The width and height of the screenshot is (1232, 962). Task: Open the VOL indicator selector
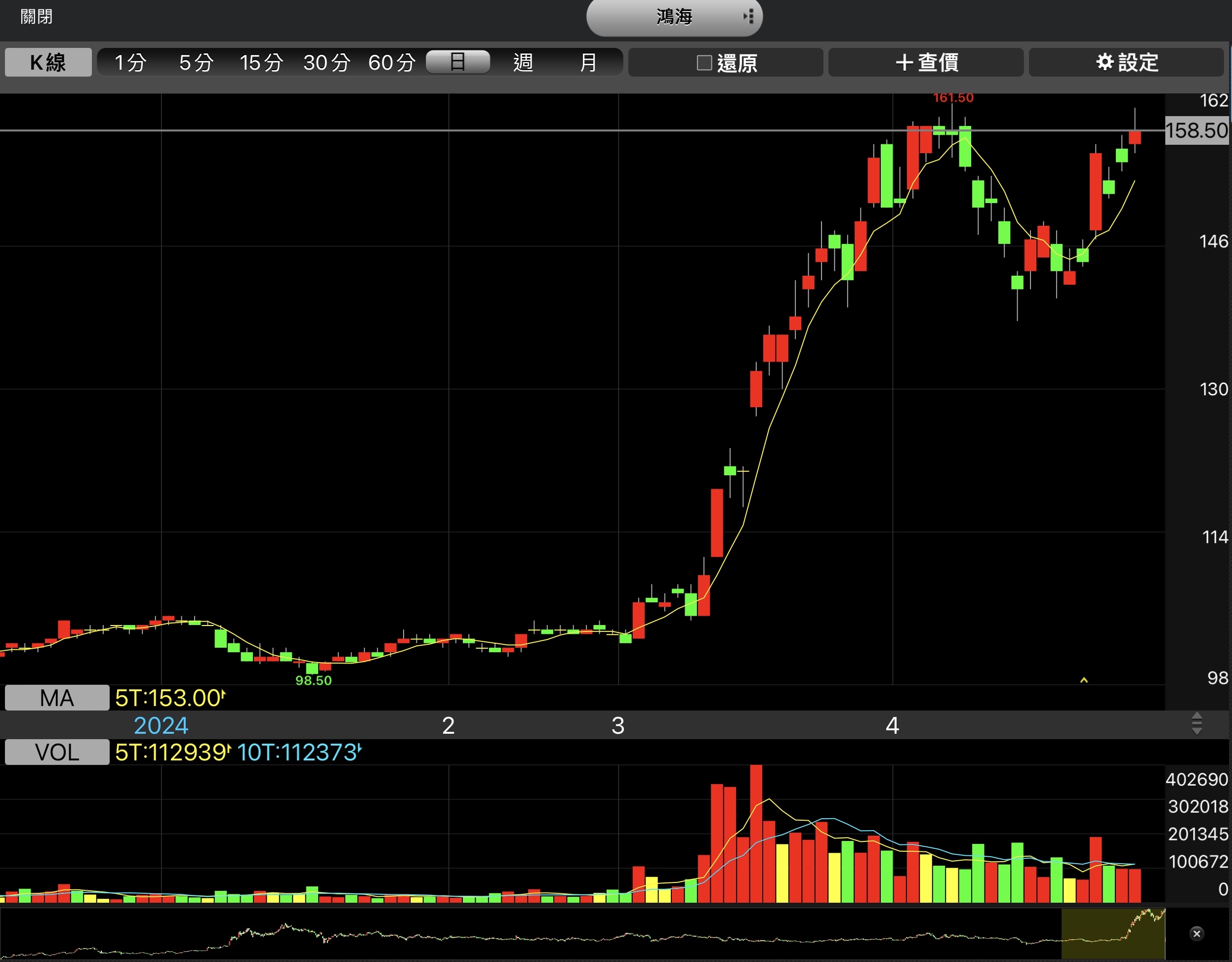56,752
